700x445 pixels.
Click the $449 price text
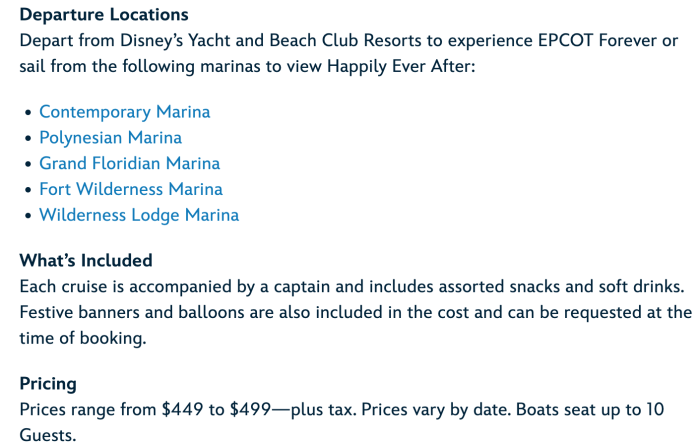point(182,410)
